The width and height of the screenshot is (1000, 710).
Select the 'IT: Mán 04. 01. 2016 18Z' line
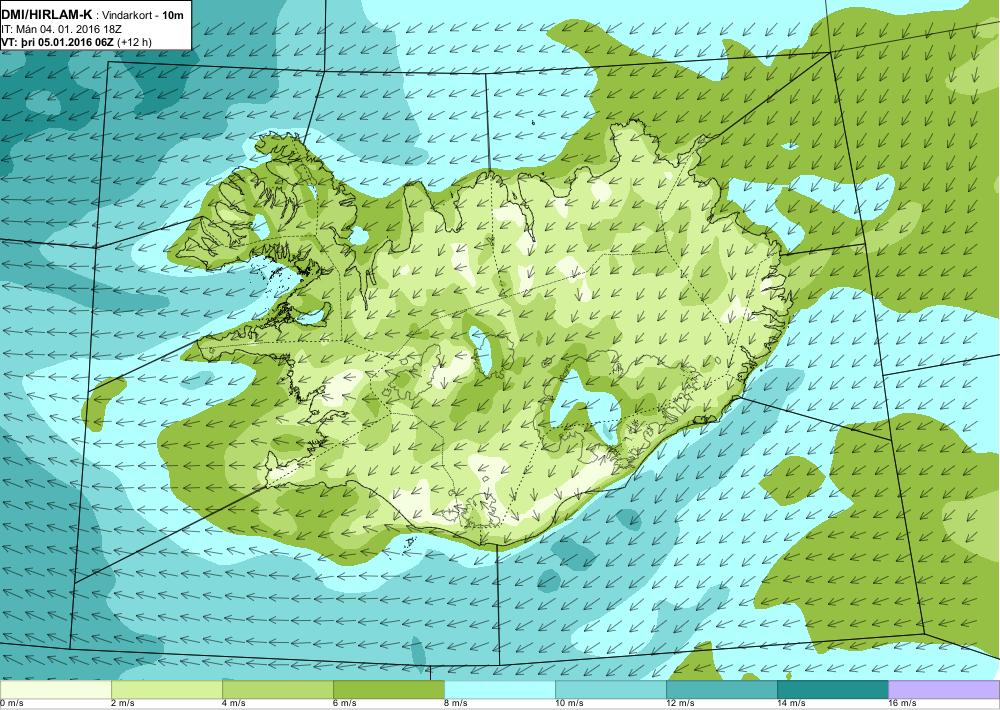click(61, 29)
